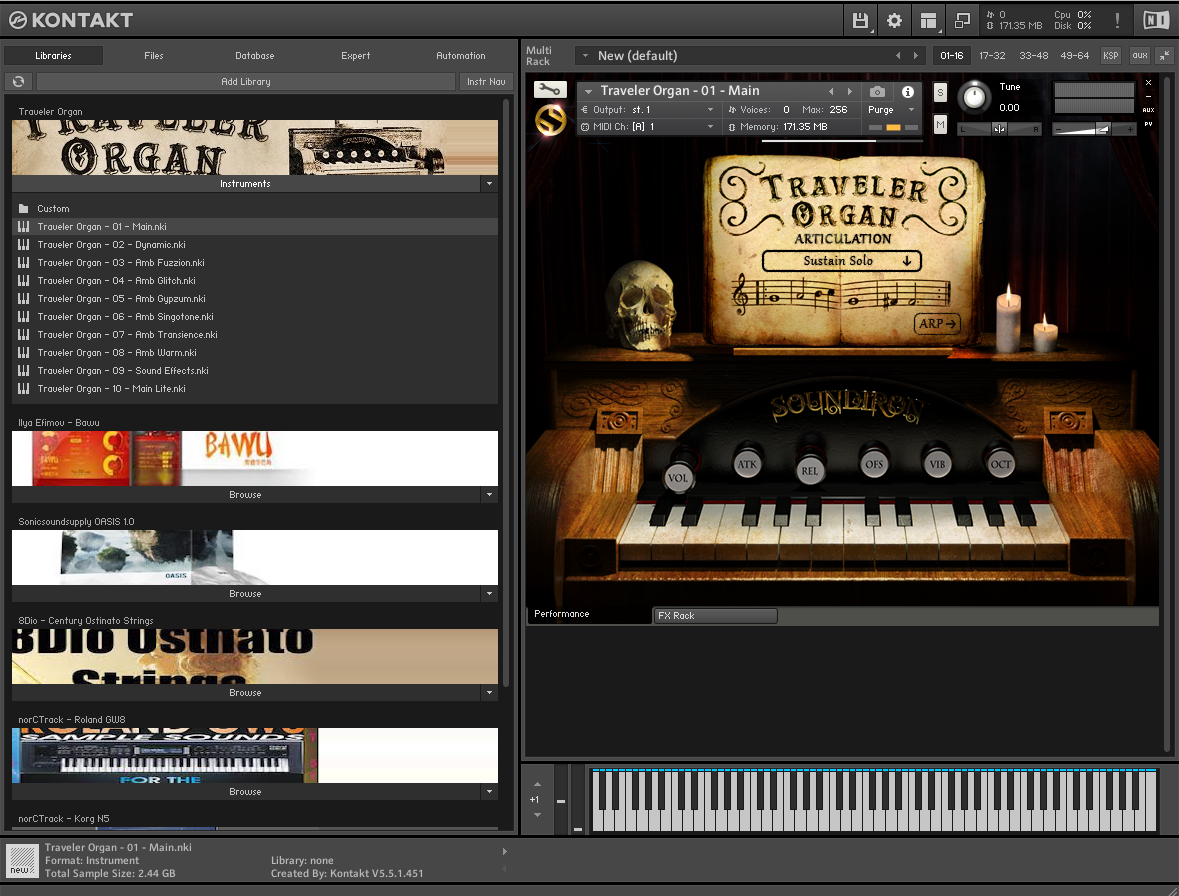Toggle the Instr Nav pane
This screenshot has height=896, width=1179.
486,81
